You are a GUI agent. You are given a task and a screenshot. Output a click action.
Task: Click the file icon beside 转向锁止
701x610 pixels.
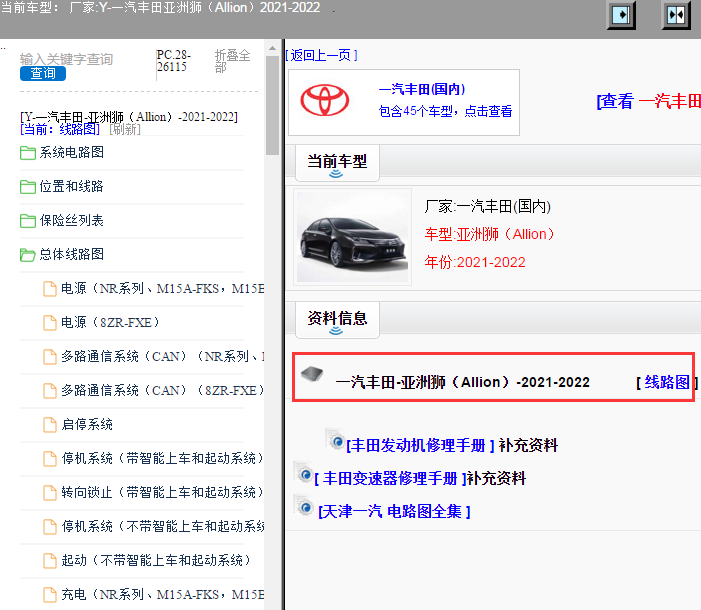pos(50,493)
